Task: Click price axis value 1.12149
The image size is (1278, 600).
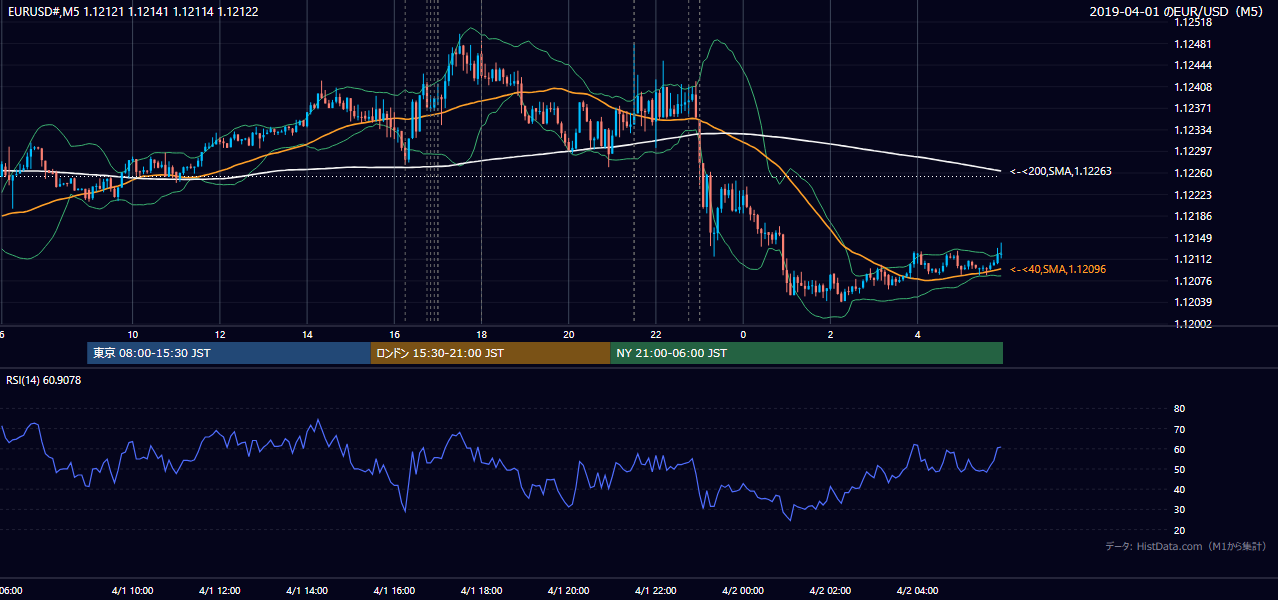Action: click(x=1192, y=238)
